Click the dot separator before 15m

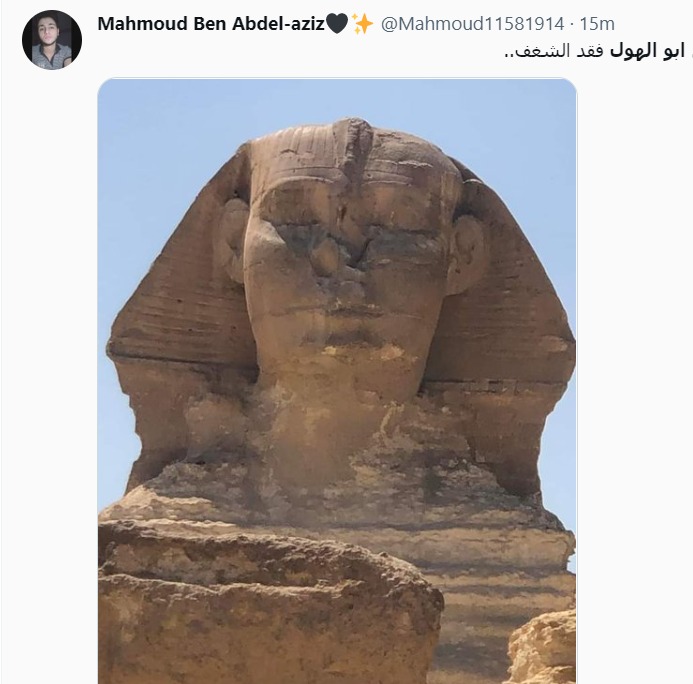(x=572, y=24)
